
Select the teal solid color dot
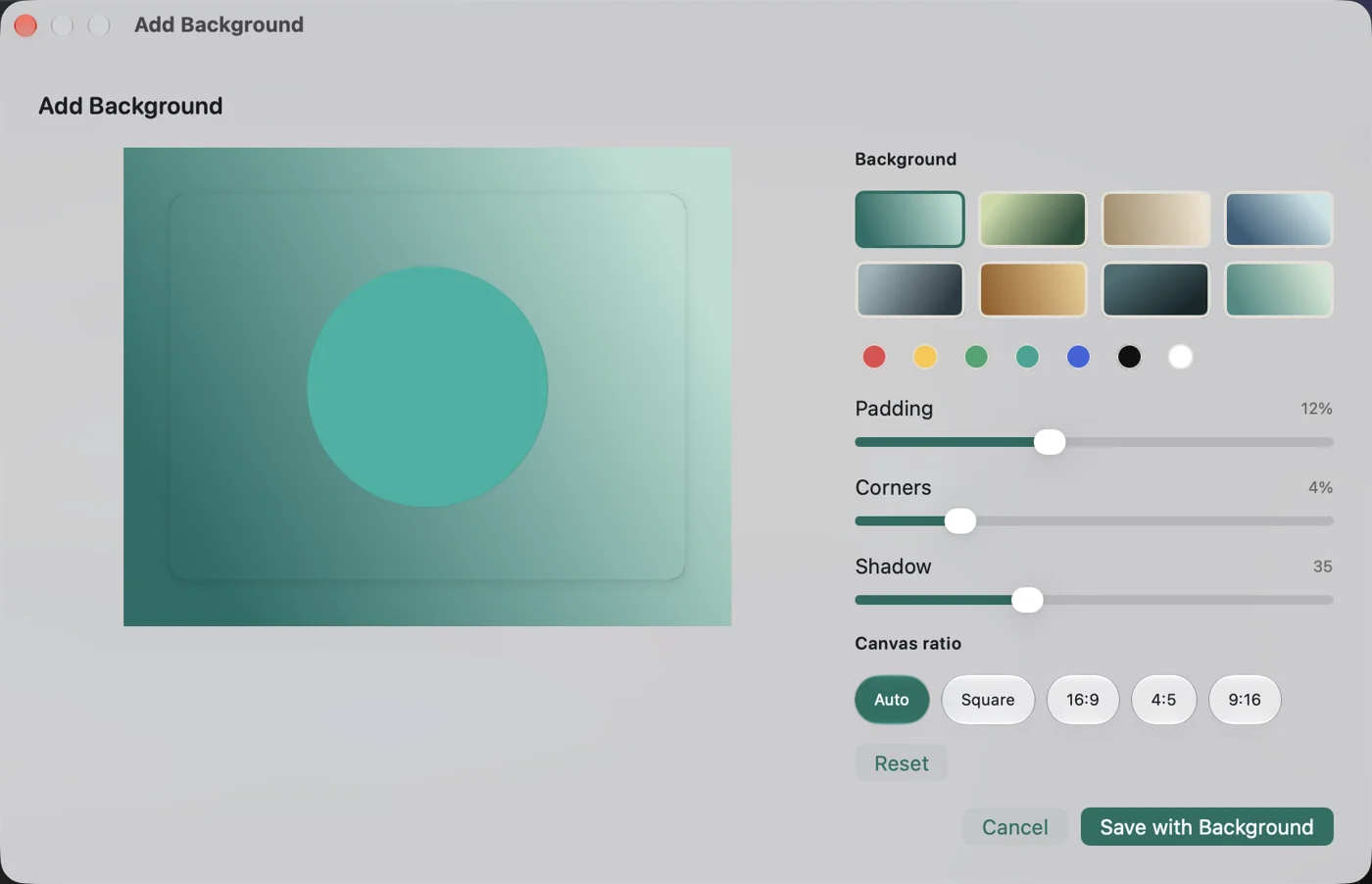point(1027,357)
